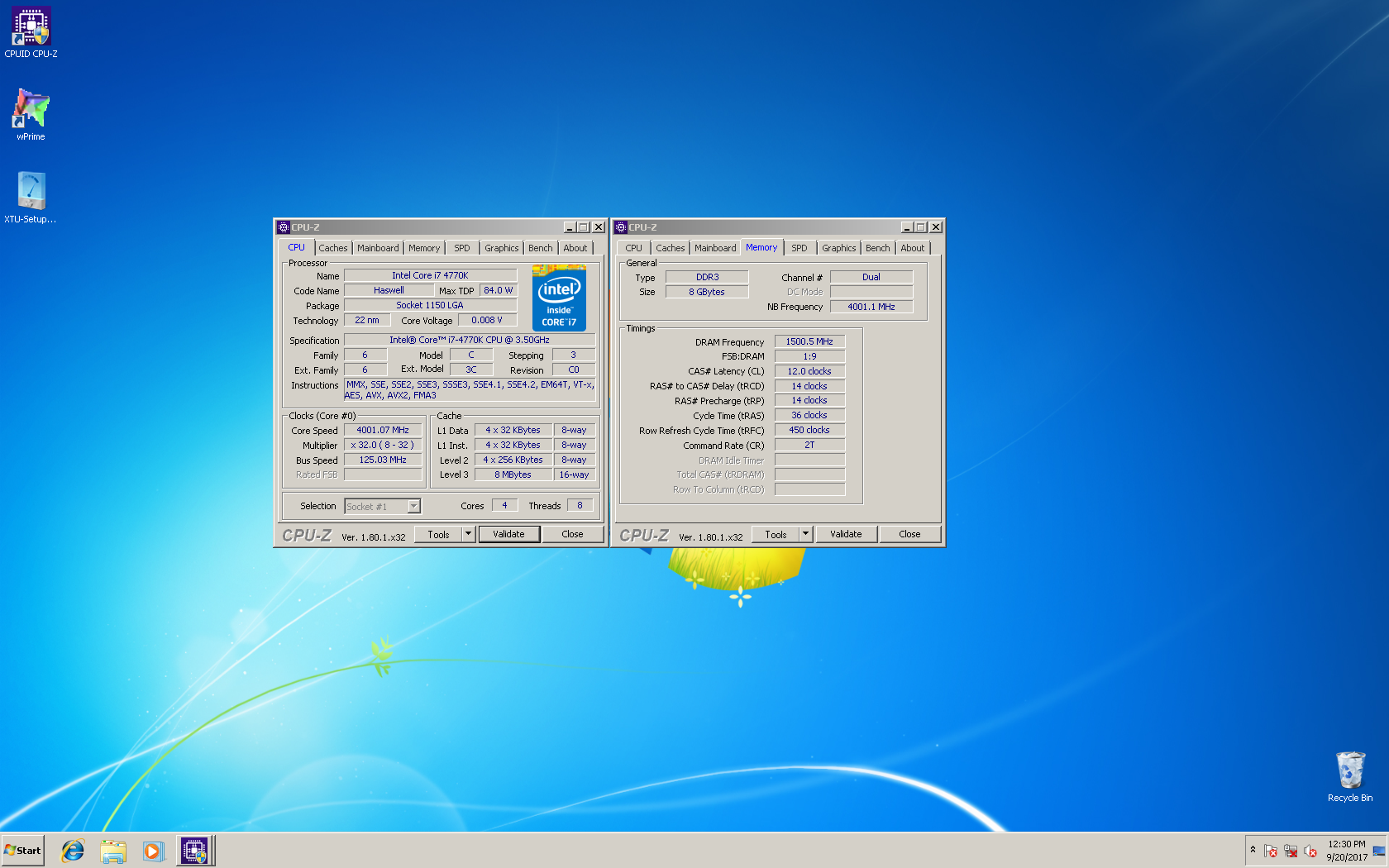Open the Recycle Bin
Viewport: 1389px width, 868px height.
1349,776
